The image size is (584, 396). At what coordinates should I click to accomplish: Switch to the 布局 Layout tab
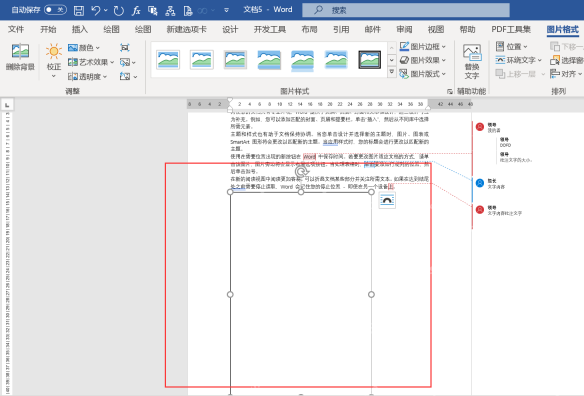click(x=310, y=29)
